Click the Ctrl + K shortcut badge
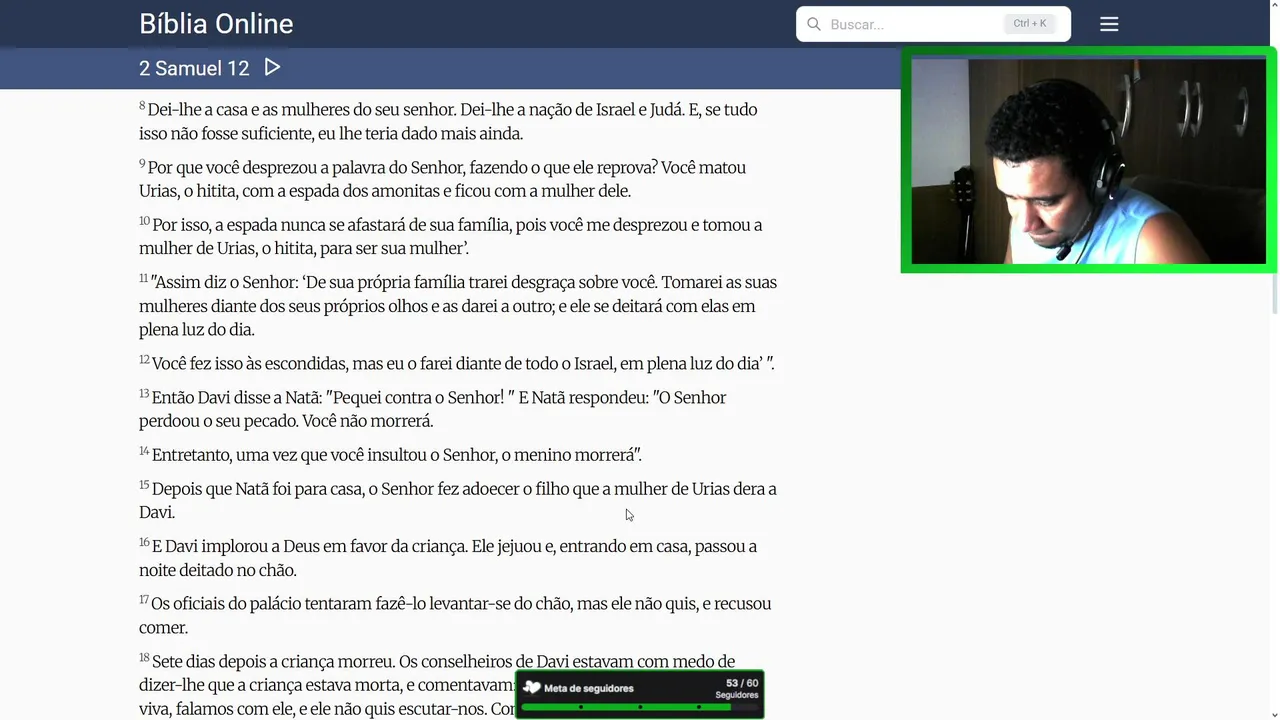The height and width of the screenshot is (720, 1280). pyautogui.click(x=1029, y=24)
